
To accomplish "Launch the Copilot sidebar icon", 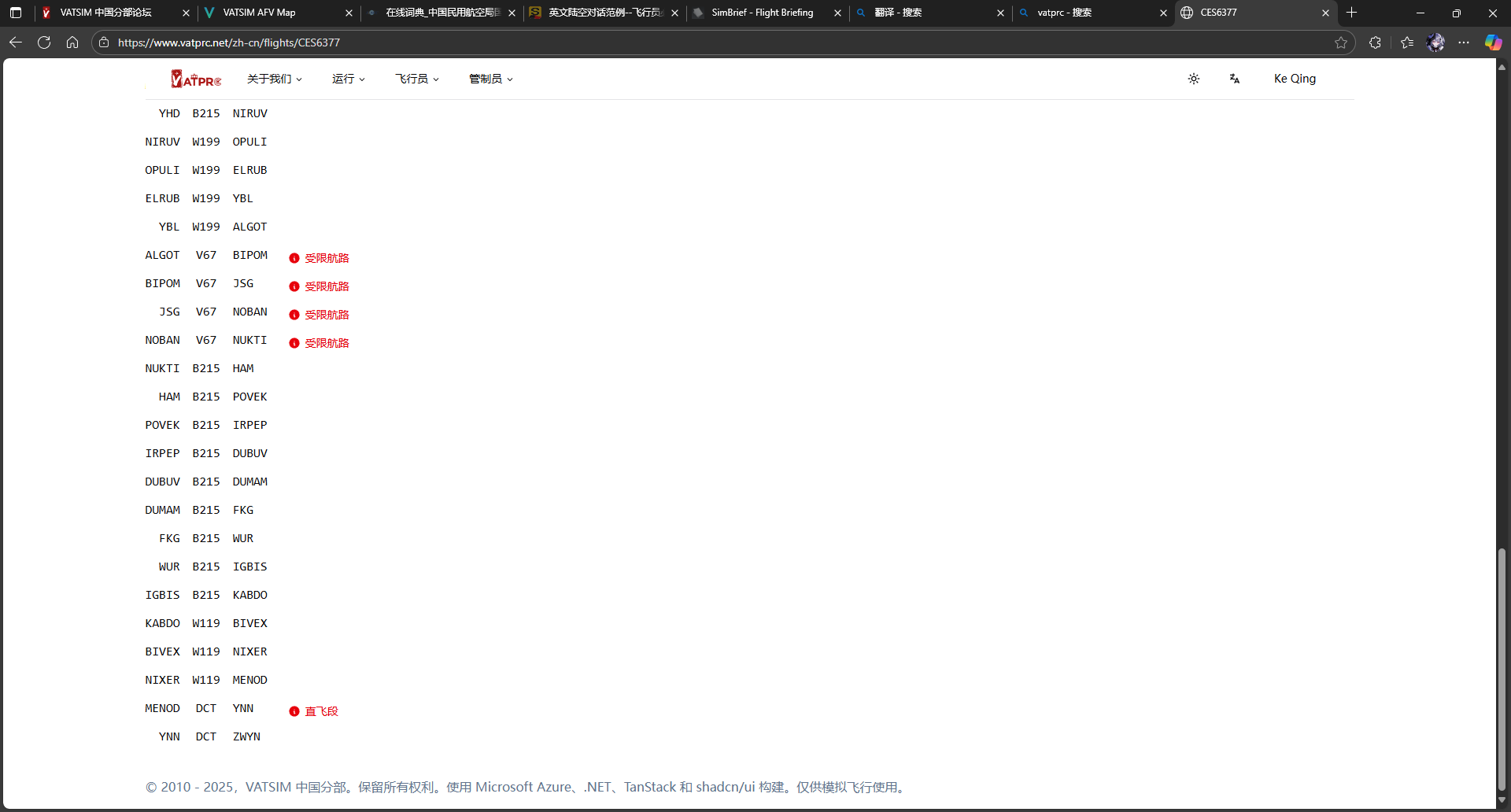I will pos(1493,42).
